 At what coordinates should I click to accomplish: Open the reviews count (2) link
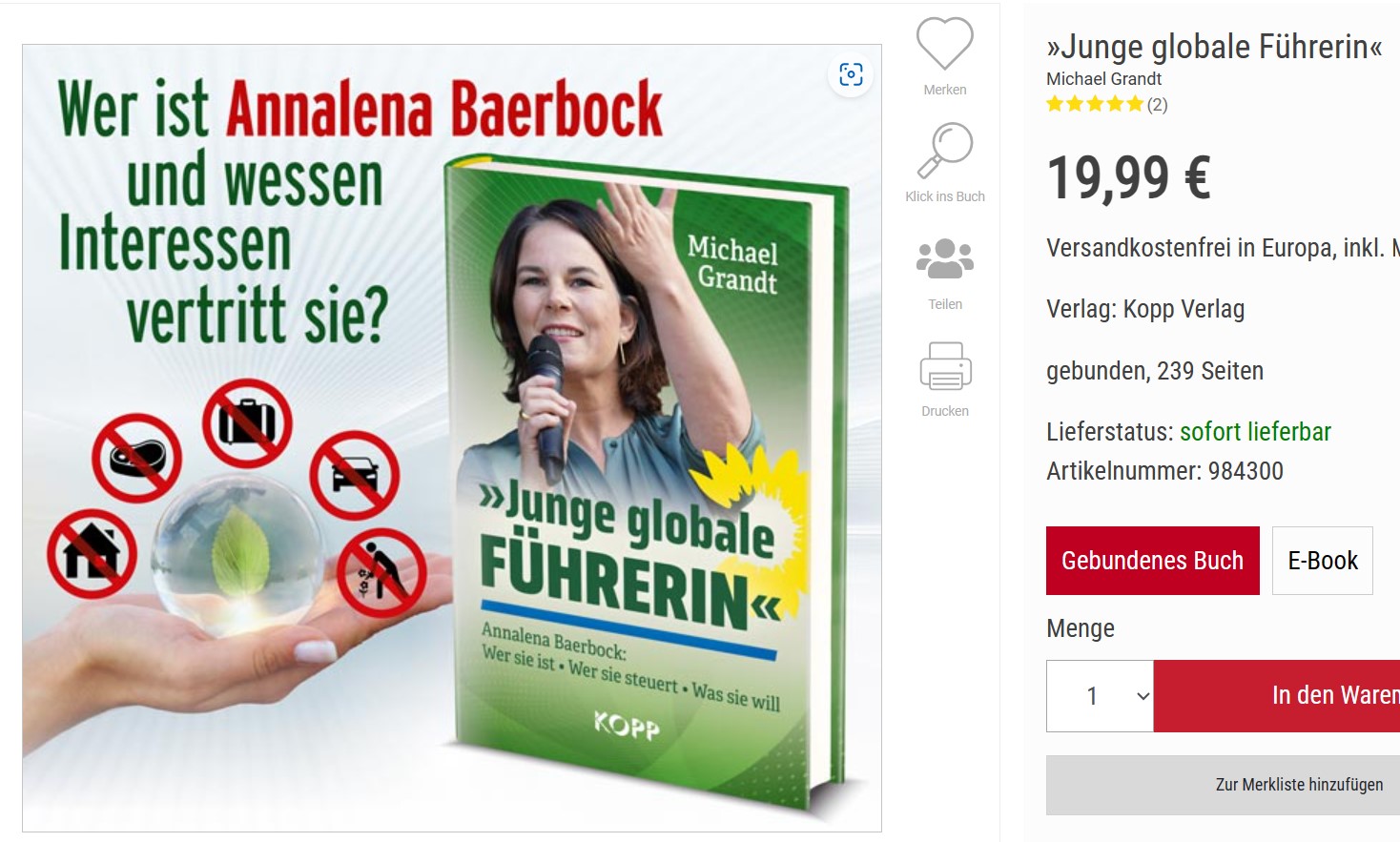pyautogui.click(x=1157, y=105)
